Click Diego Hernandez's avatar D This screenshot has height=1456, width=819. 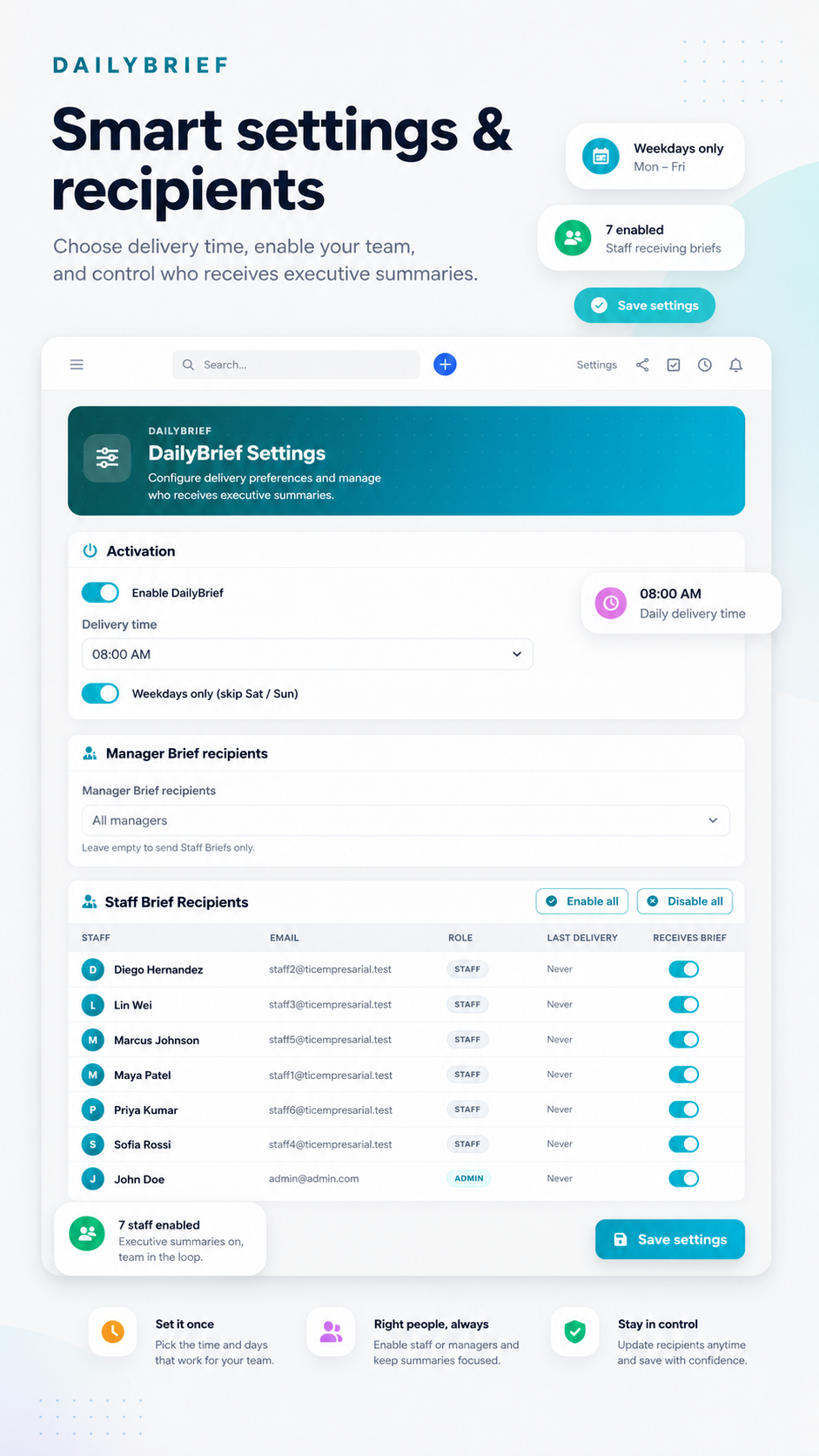(x=93, y=969)
